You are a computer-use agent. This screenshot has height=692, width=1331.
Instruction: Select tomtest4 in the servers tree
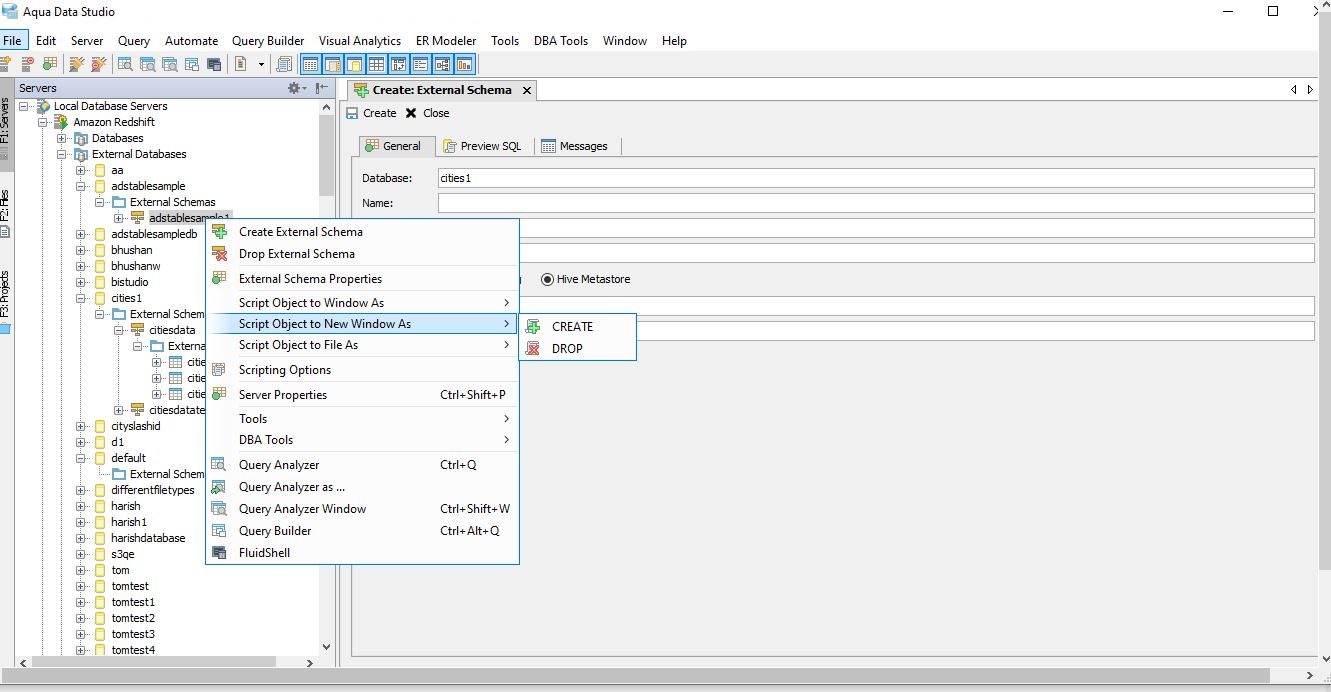click(x=133, y=650)
